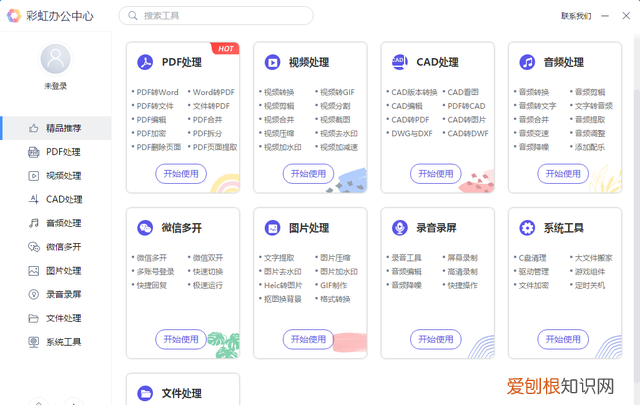Select PDF拆分 tool entry
This screenshot has height=405, width=640.
coord(207,134)
